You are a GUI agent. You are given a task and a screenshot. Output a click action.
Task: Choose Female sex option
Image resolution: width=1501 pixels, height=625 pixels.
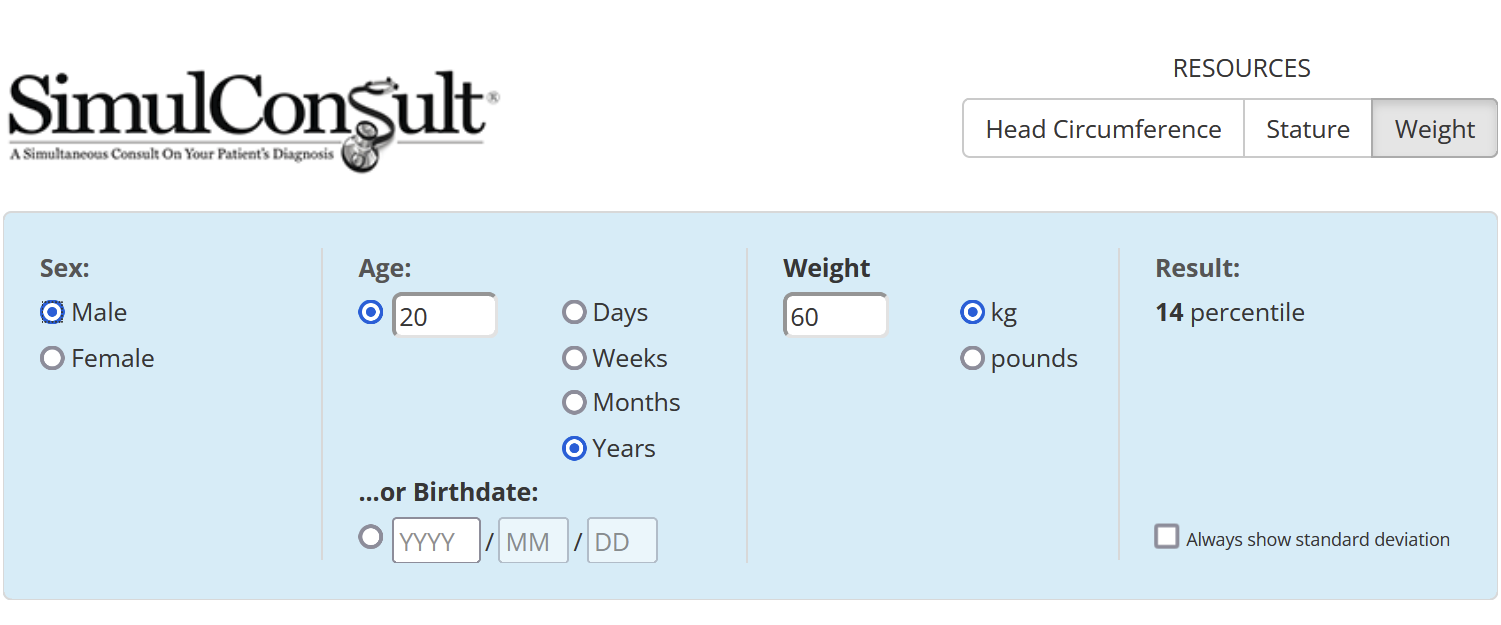(x=53, y=359)
